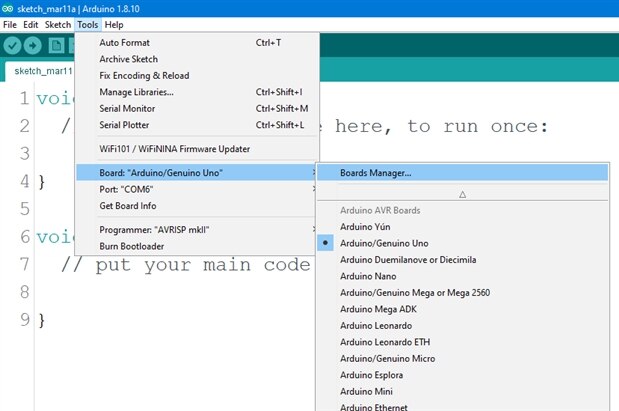Switch to the sketch_mar11a tab
This screenshot has width=619, height=411.
[x=39, y=71]
